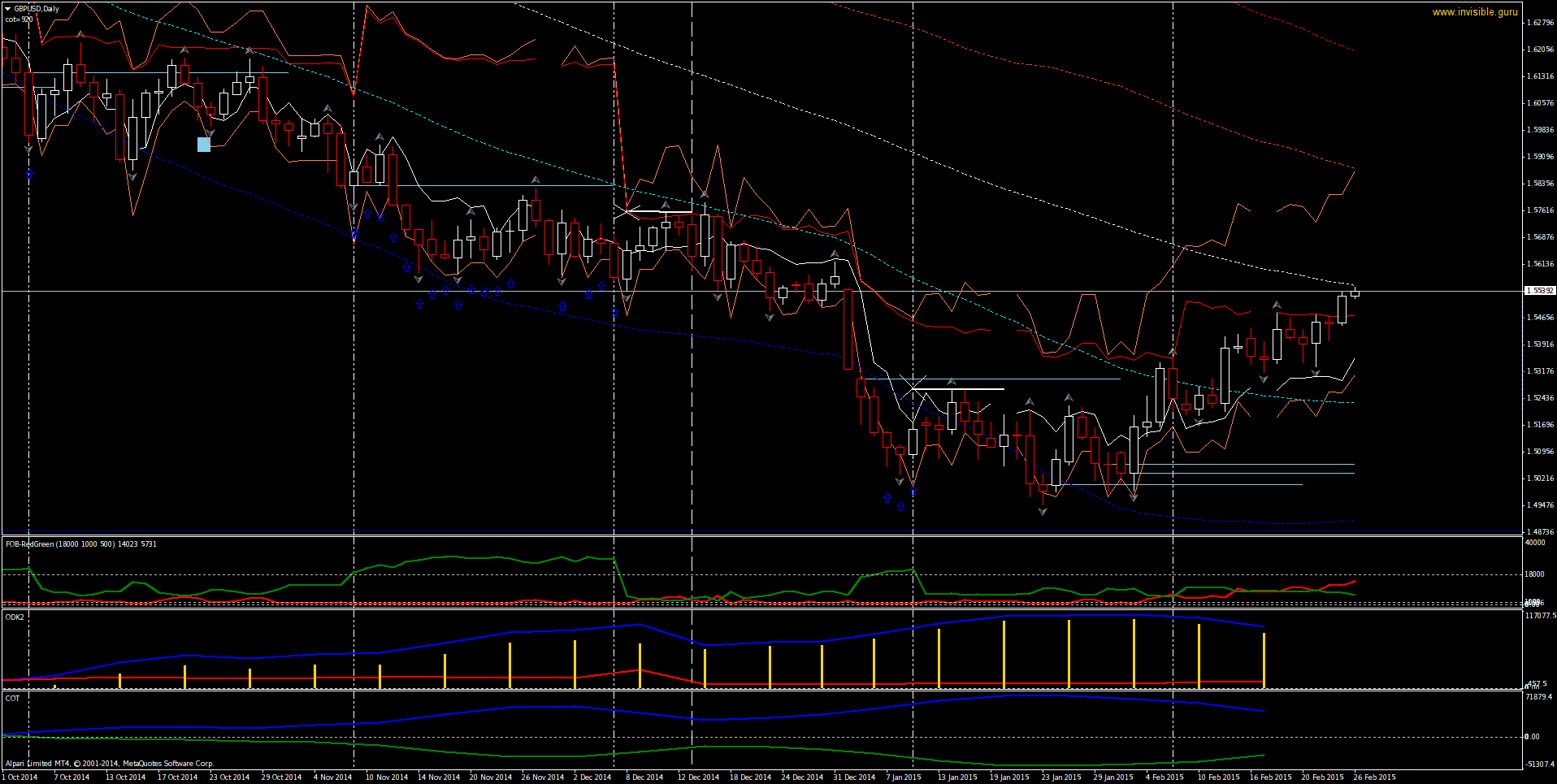The height and width of the screenshot is (784, 1557).
Task: Click COT scale value 71879.4
Action: click(x=1539, y=697)
